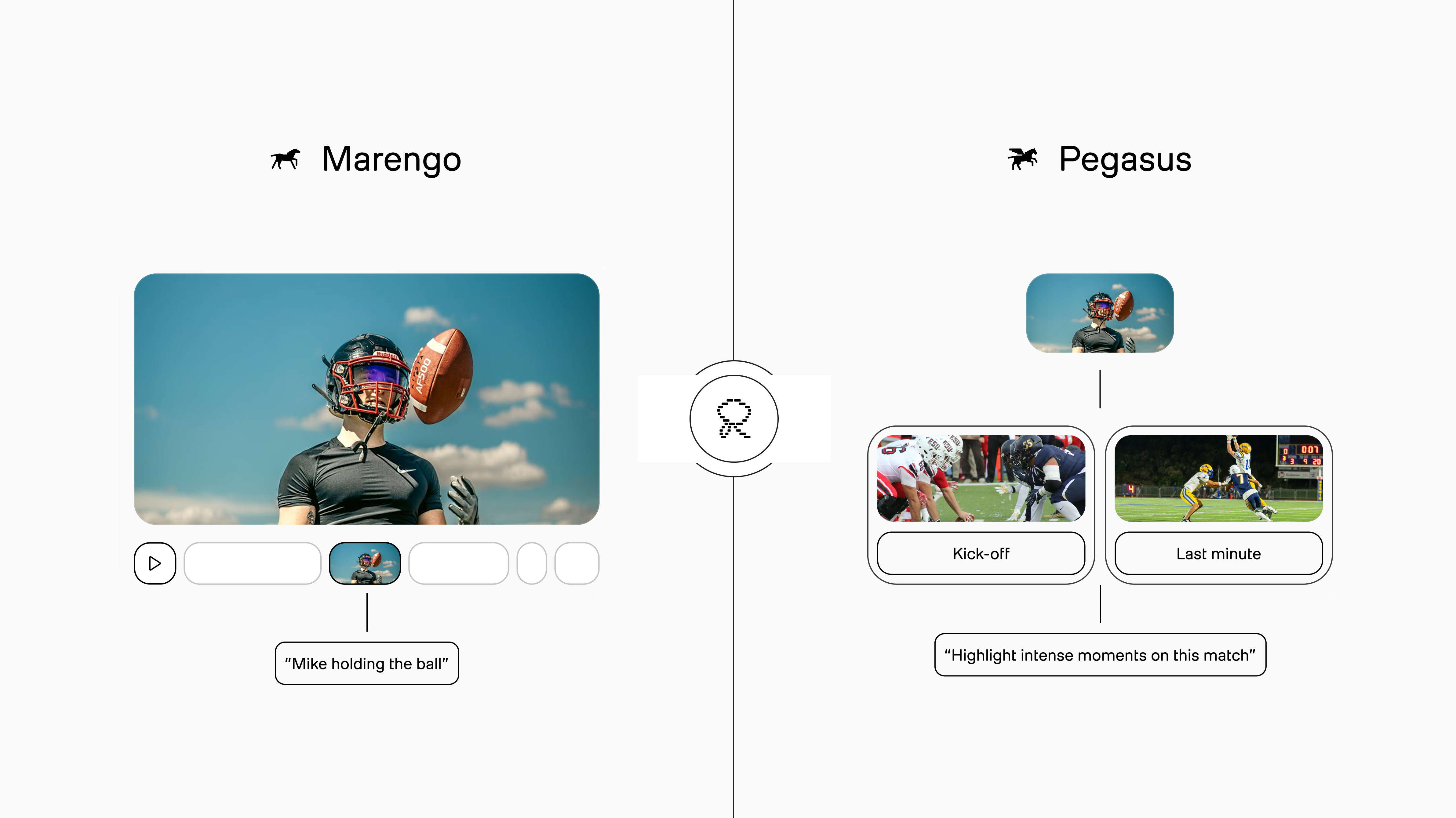This screenshot has width=1456, height=818.
Task: Play the video with the play button
Action: pos(155,563)
